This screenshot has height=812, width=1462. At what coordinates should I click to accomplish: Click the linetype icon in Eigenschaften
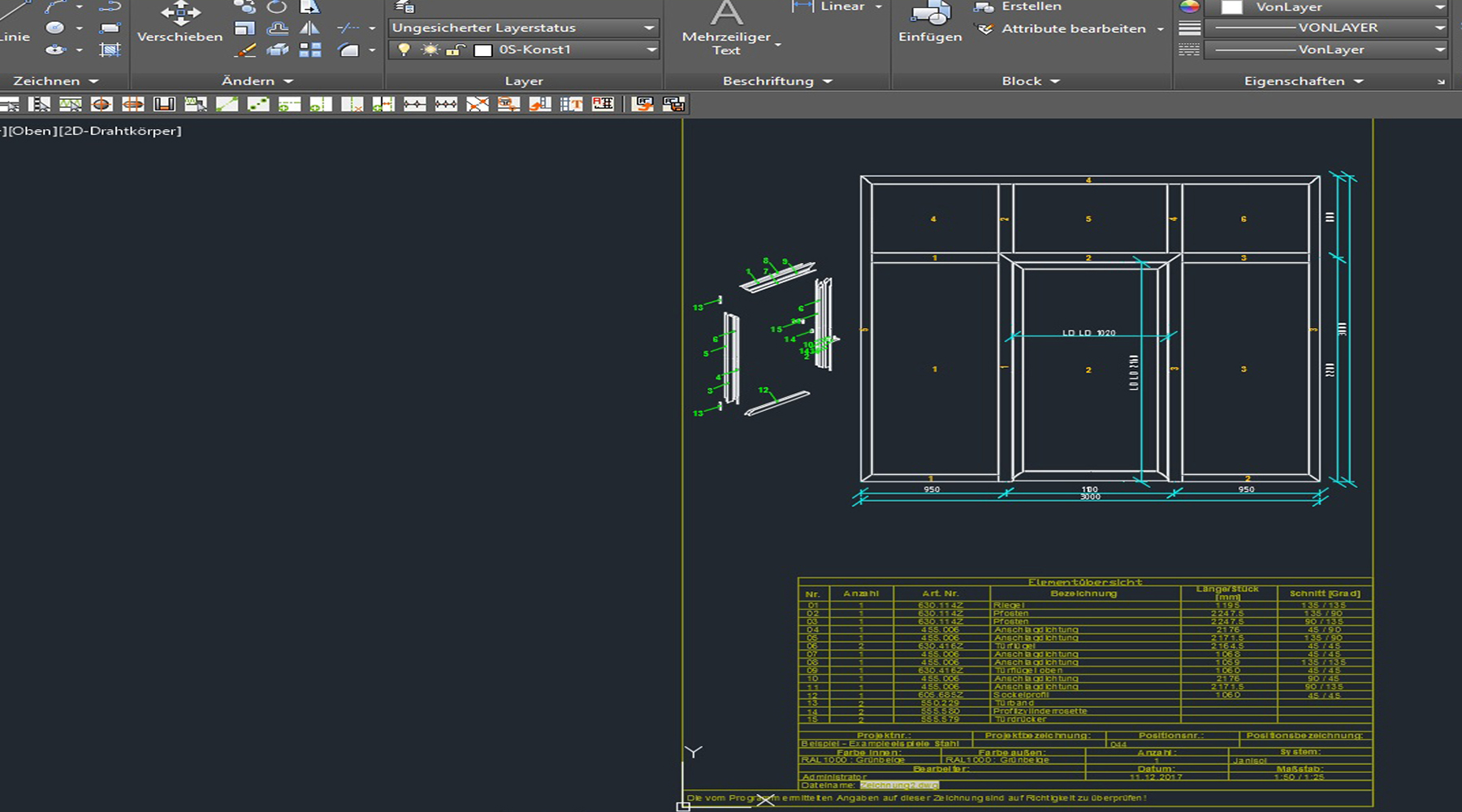tap(1189, 50)
